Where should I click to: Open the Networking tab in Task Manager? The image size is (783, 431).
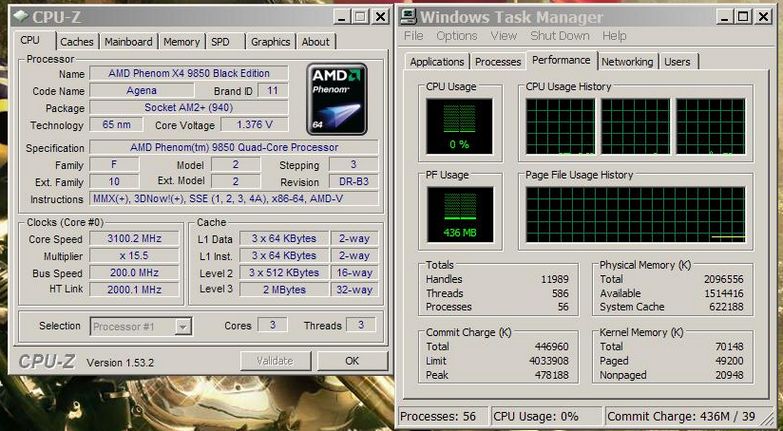[x=627, y=62]
